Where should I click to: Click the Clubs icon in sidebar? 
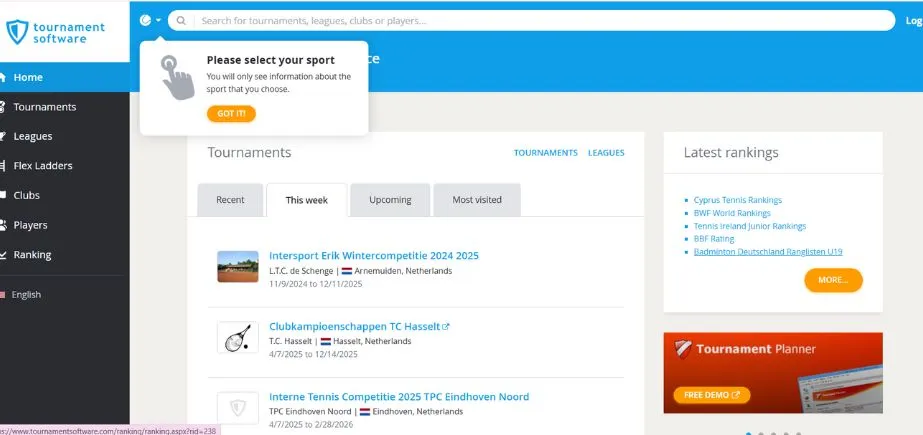point(3,195)
